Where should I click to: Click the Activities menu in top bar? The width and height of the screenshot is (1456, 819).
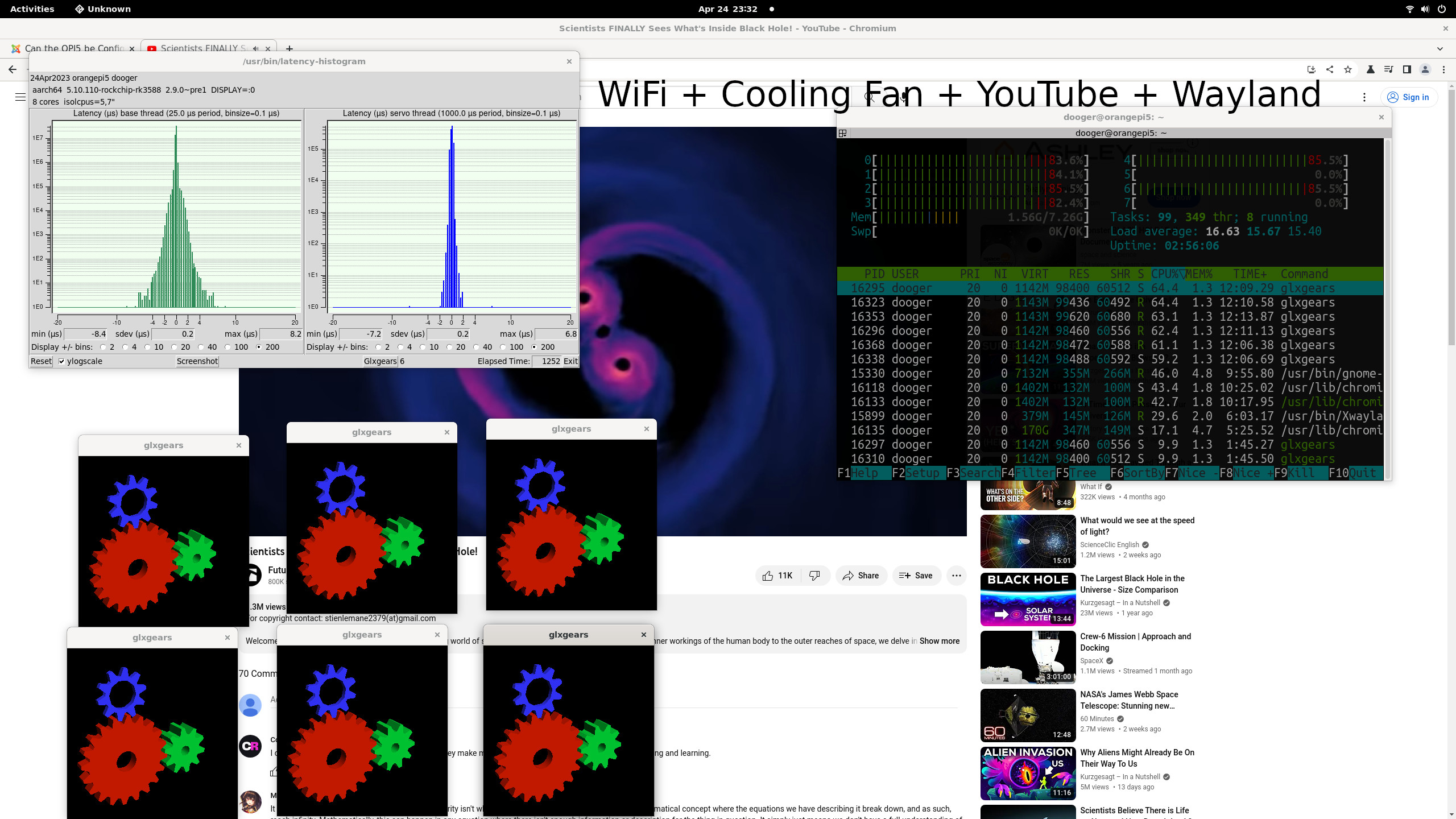[32, 9]
